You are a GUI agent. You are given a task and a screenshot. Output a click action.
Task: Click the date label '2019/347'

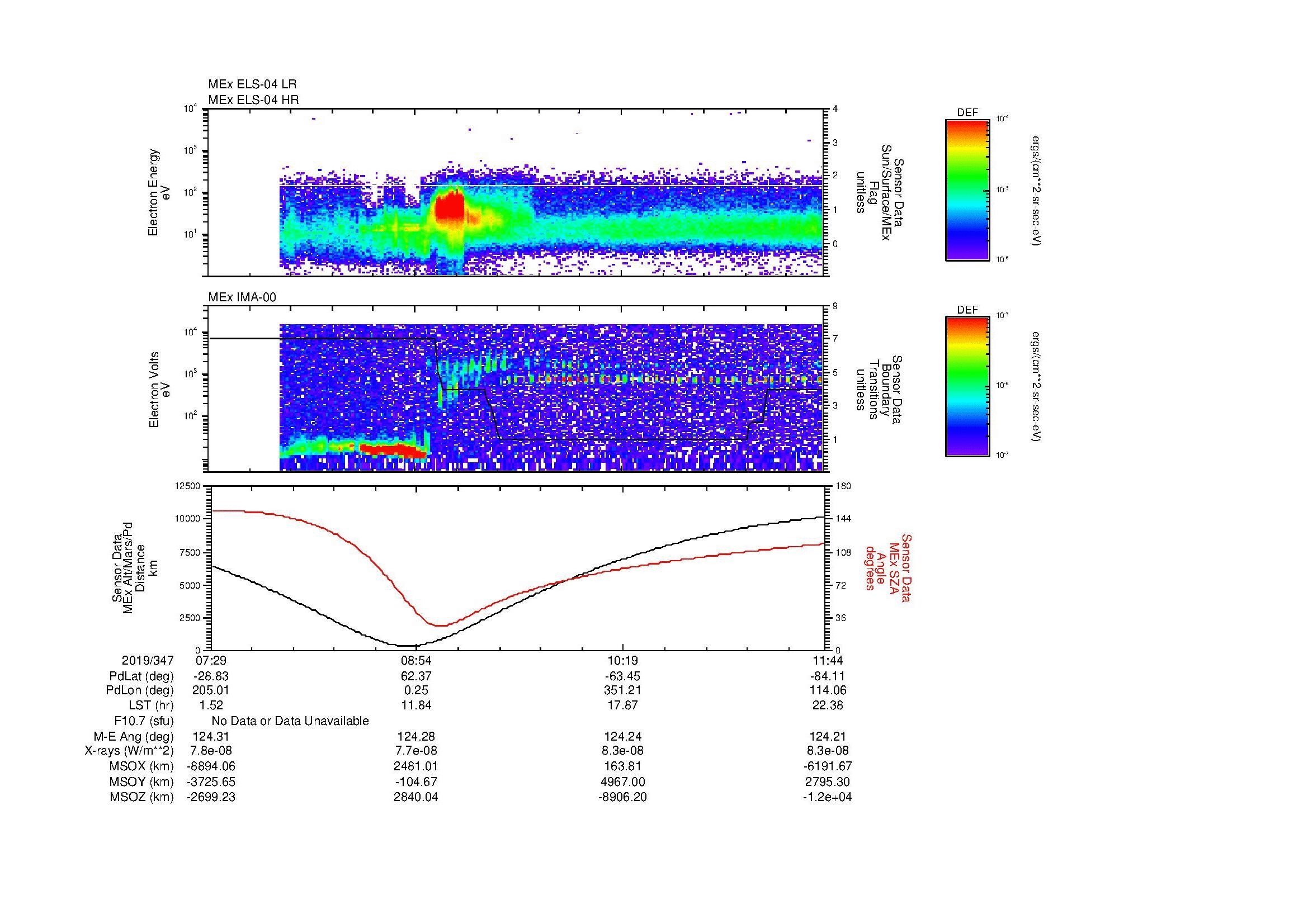[x=148, y=660]
